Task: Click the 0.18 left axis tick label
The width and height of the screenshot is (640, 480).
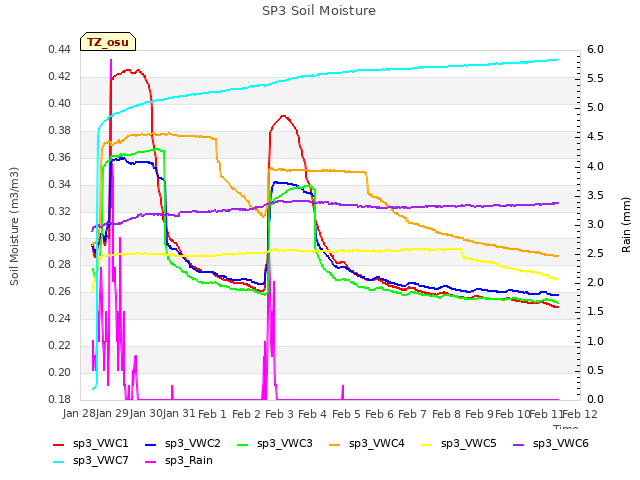Action: pyautogui.click(x=59, y=399)
